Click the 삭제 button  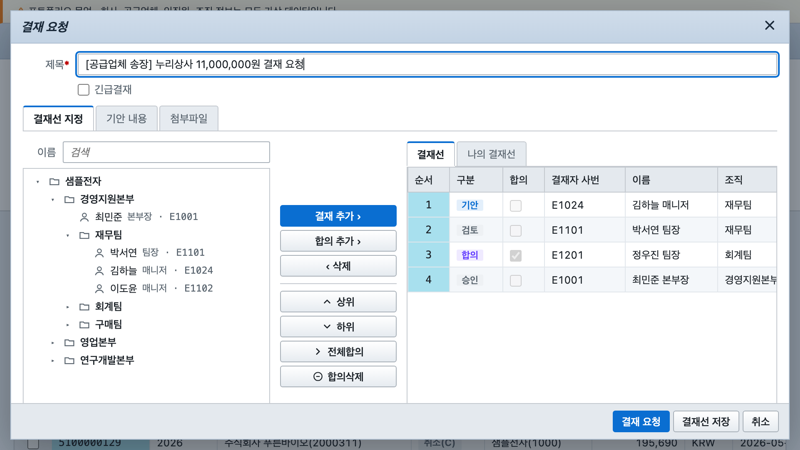(x=338, y=266)
